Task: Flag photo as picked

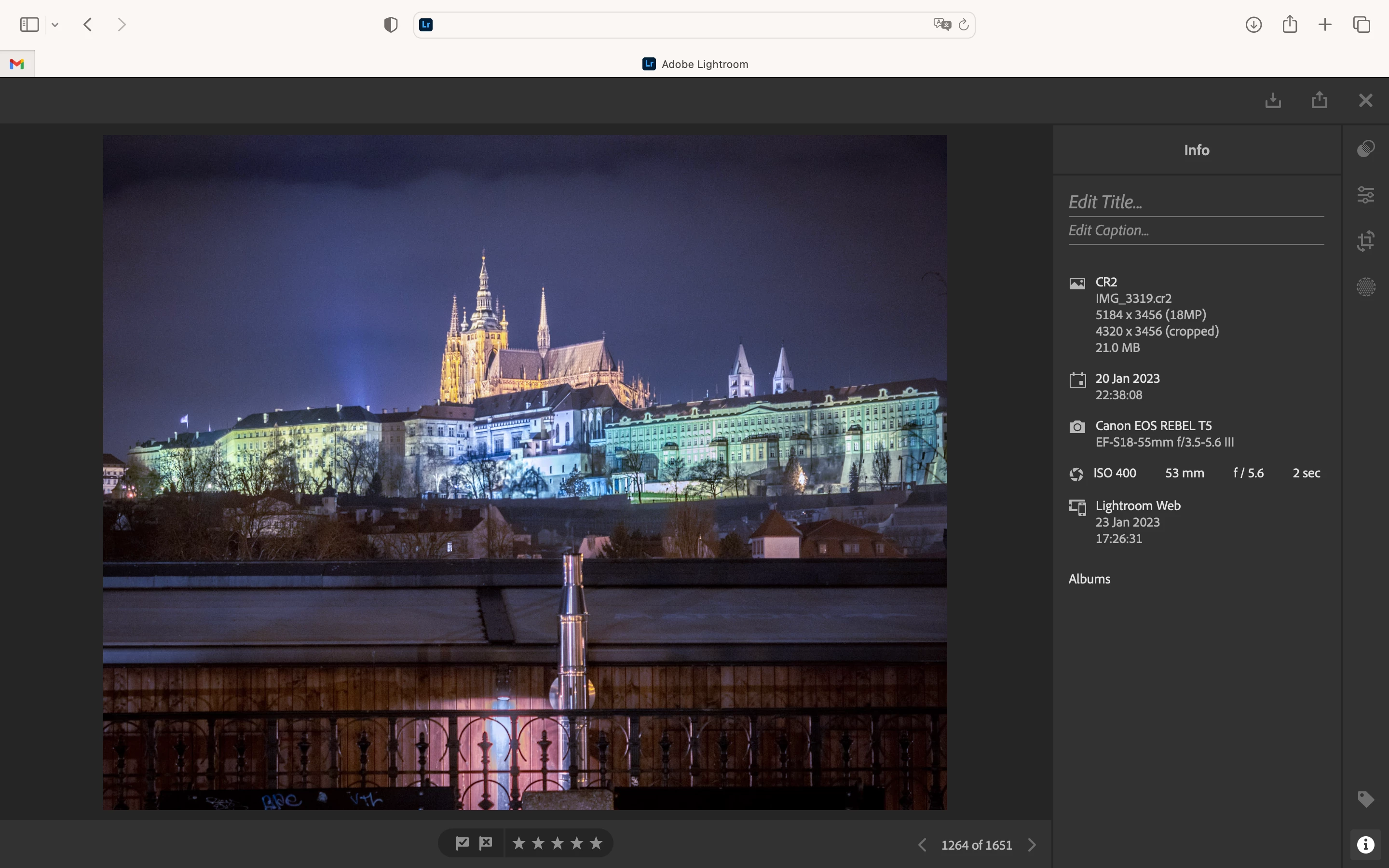Action: (462, 843)
